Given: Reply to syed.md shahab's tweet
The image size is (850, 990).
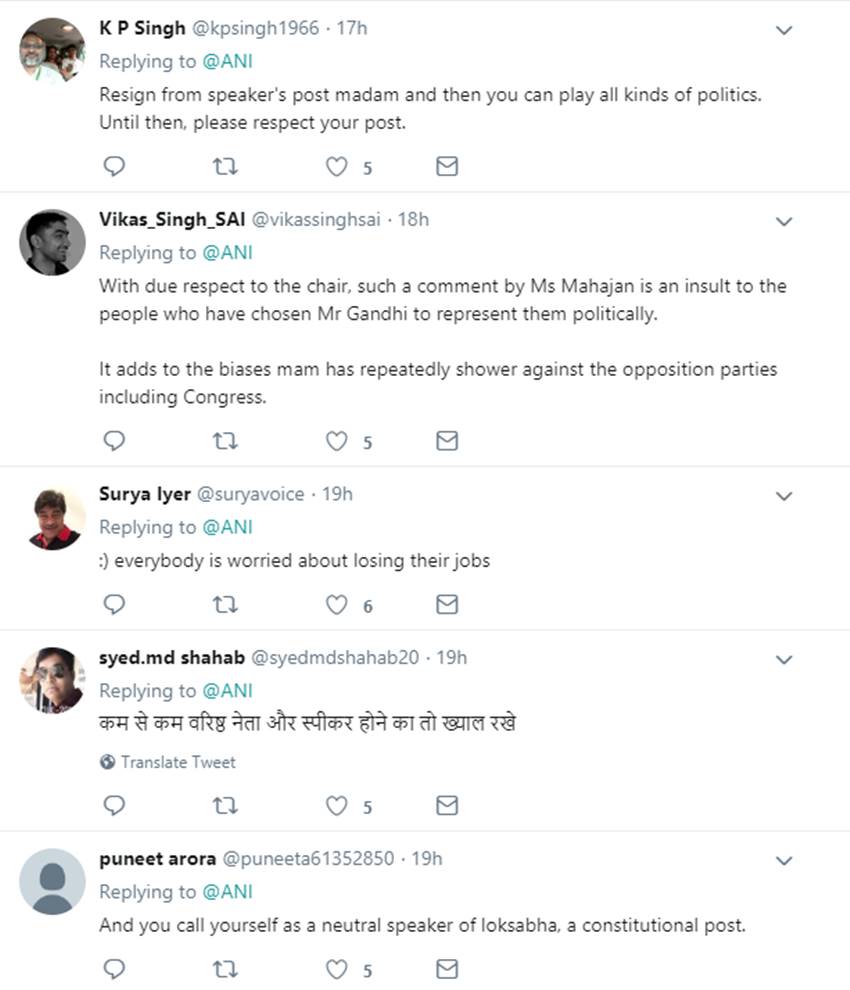Looking at the screenshot, I should coord(115,806).
